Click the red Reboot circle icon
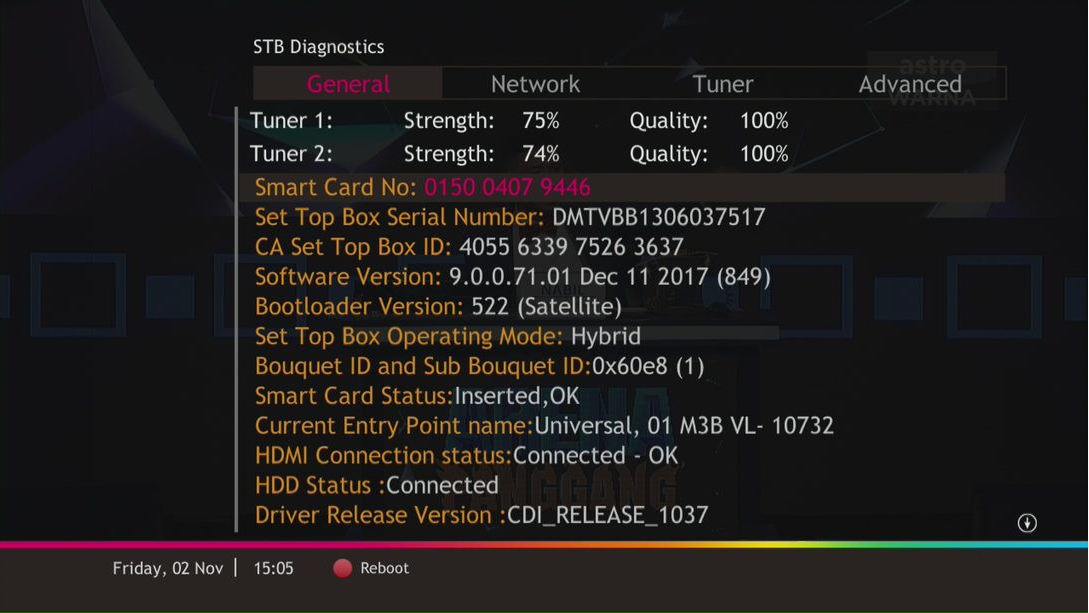Viewport: 1089px width, 613px height. tap(342, 568)
